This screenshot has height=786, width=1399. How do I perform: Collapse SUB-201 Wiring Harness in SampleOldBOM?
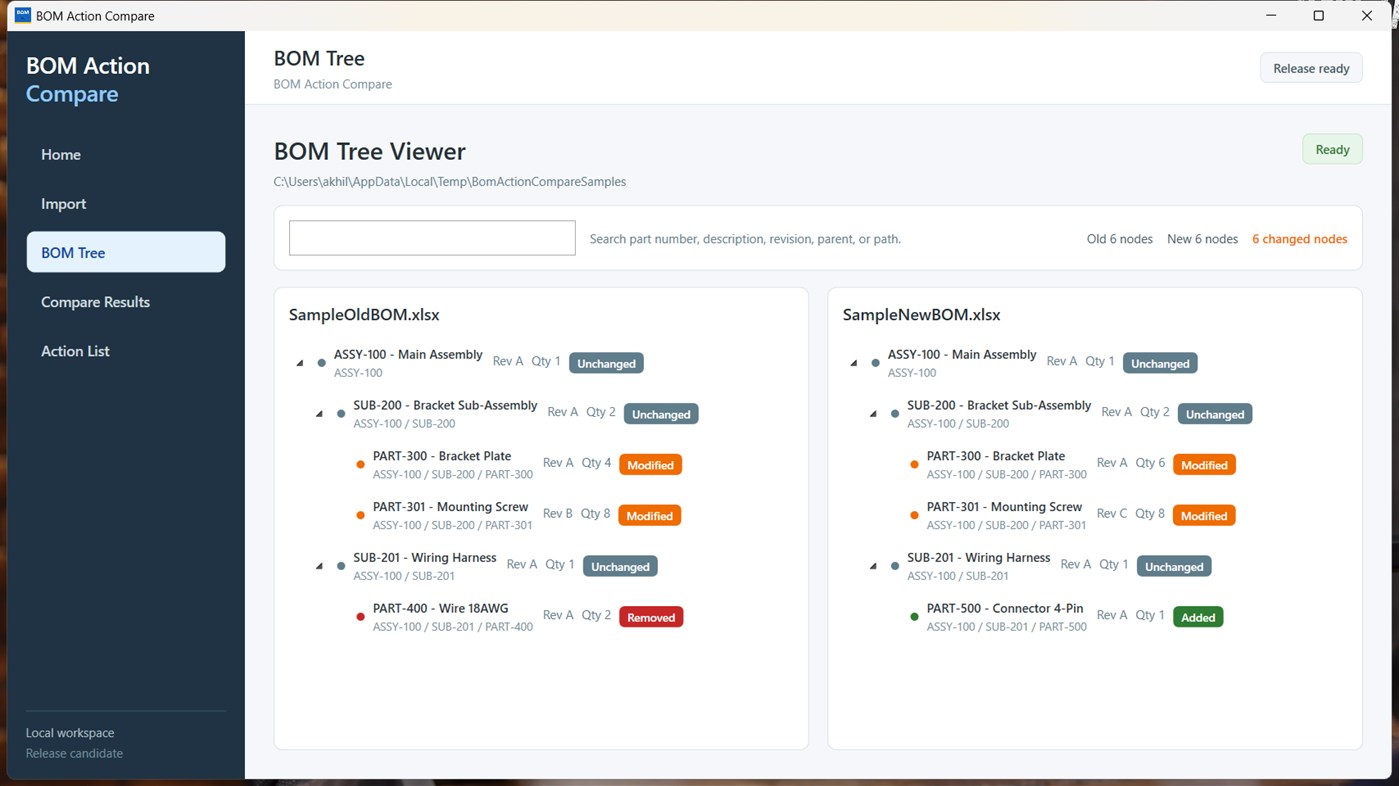coord(320,566)
